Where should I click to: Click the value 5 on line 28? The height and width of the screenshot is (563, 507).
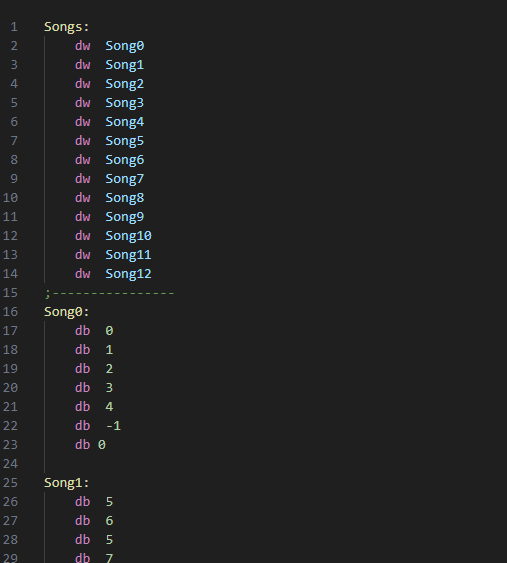[x=110, y=540]
